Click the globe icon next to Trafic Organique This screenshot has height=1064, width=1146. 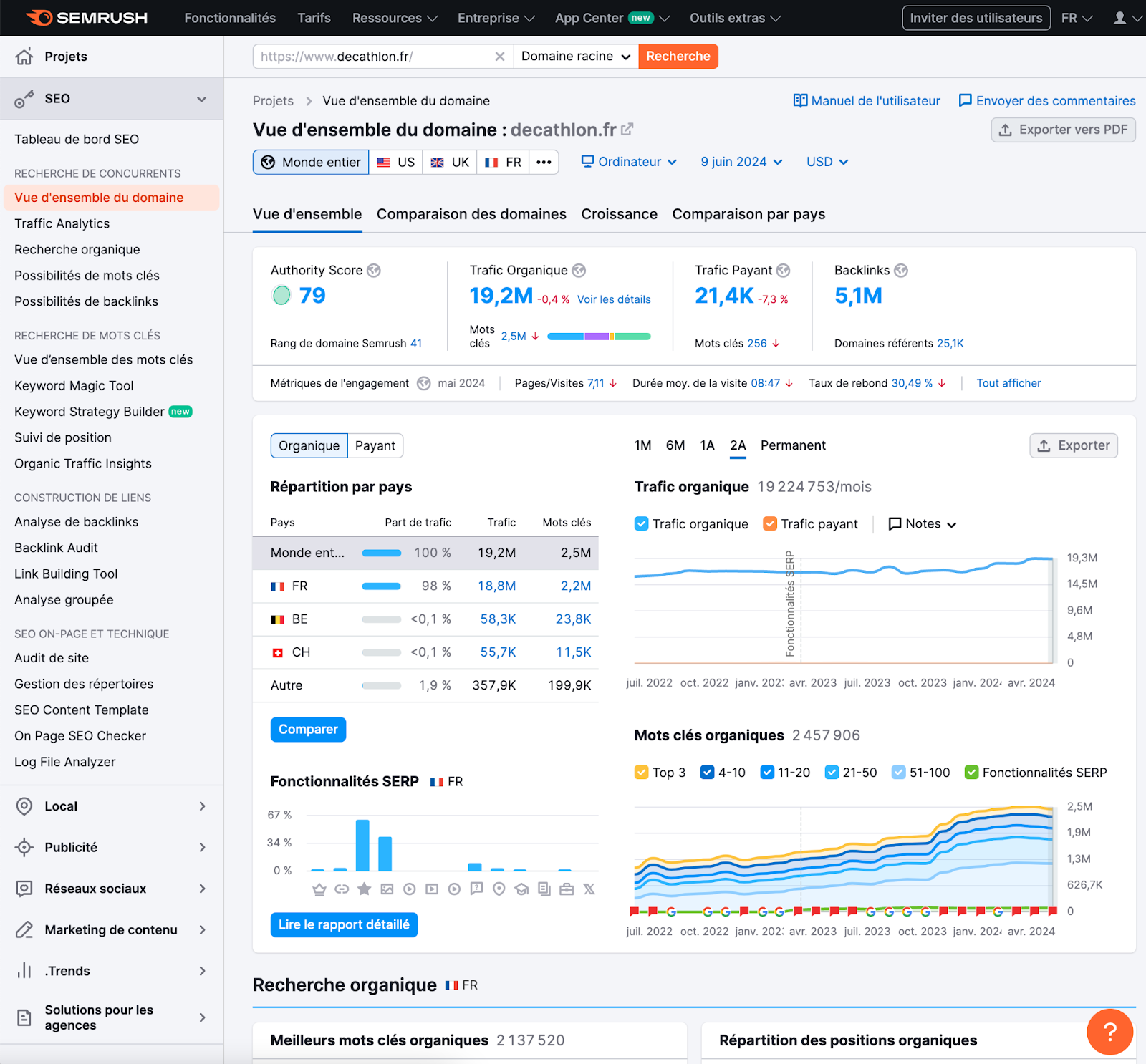579,271
